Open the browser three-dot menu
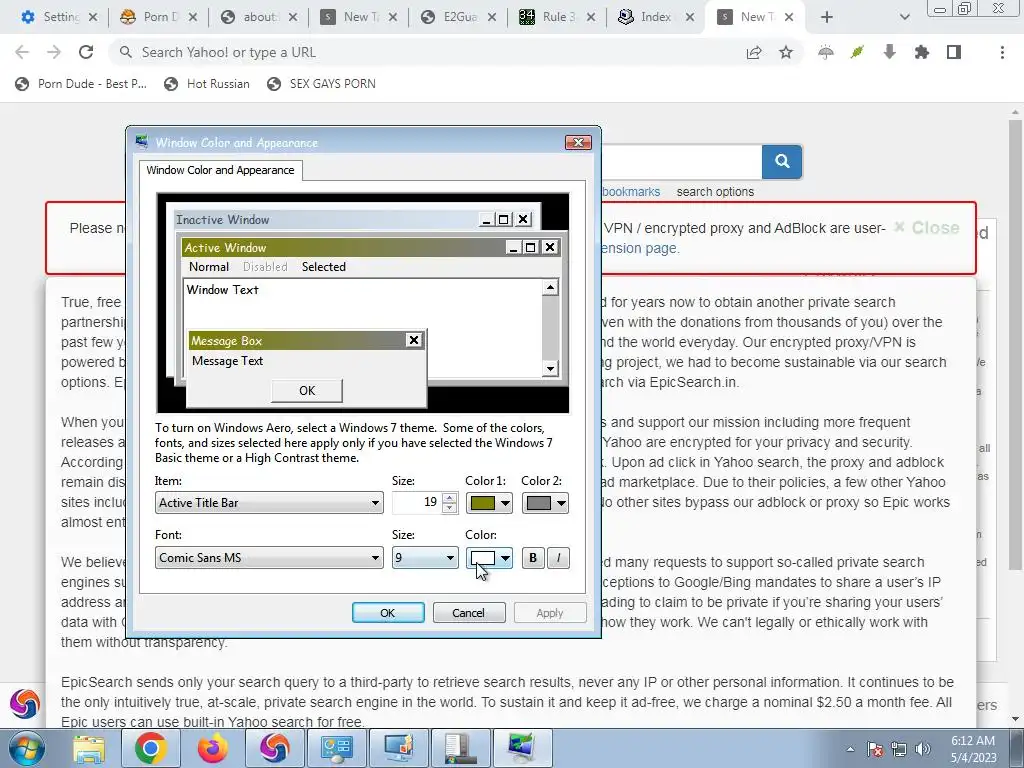Screen dimensions: 1024x768 [x=1002, y=52]
